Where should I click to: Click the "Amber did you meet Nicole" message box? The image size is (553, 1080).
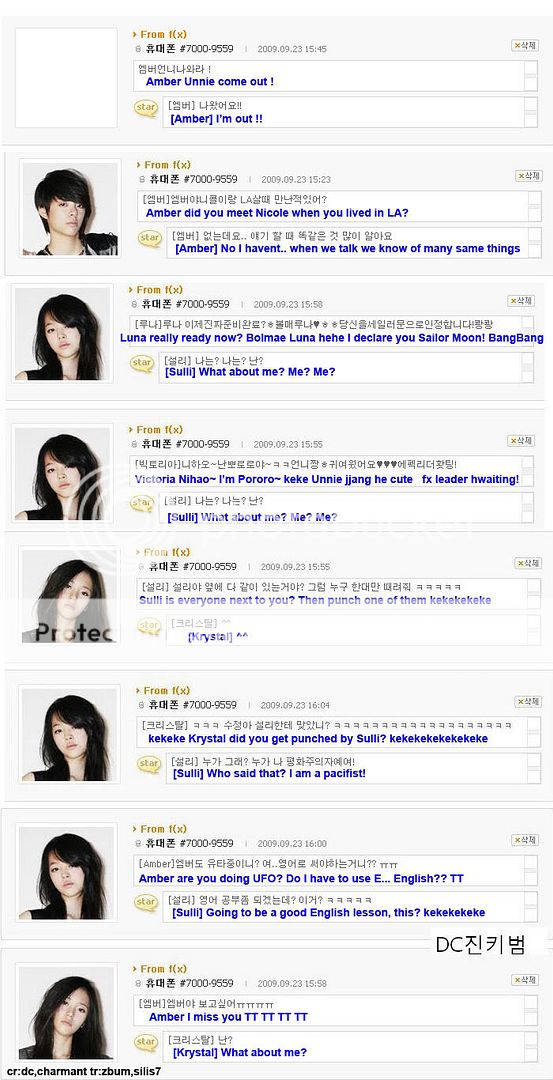tap(340, 207)
